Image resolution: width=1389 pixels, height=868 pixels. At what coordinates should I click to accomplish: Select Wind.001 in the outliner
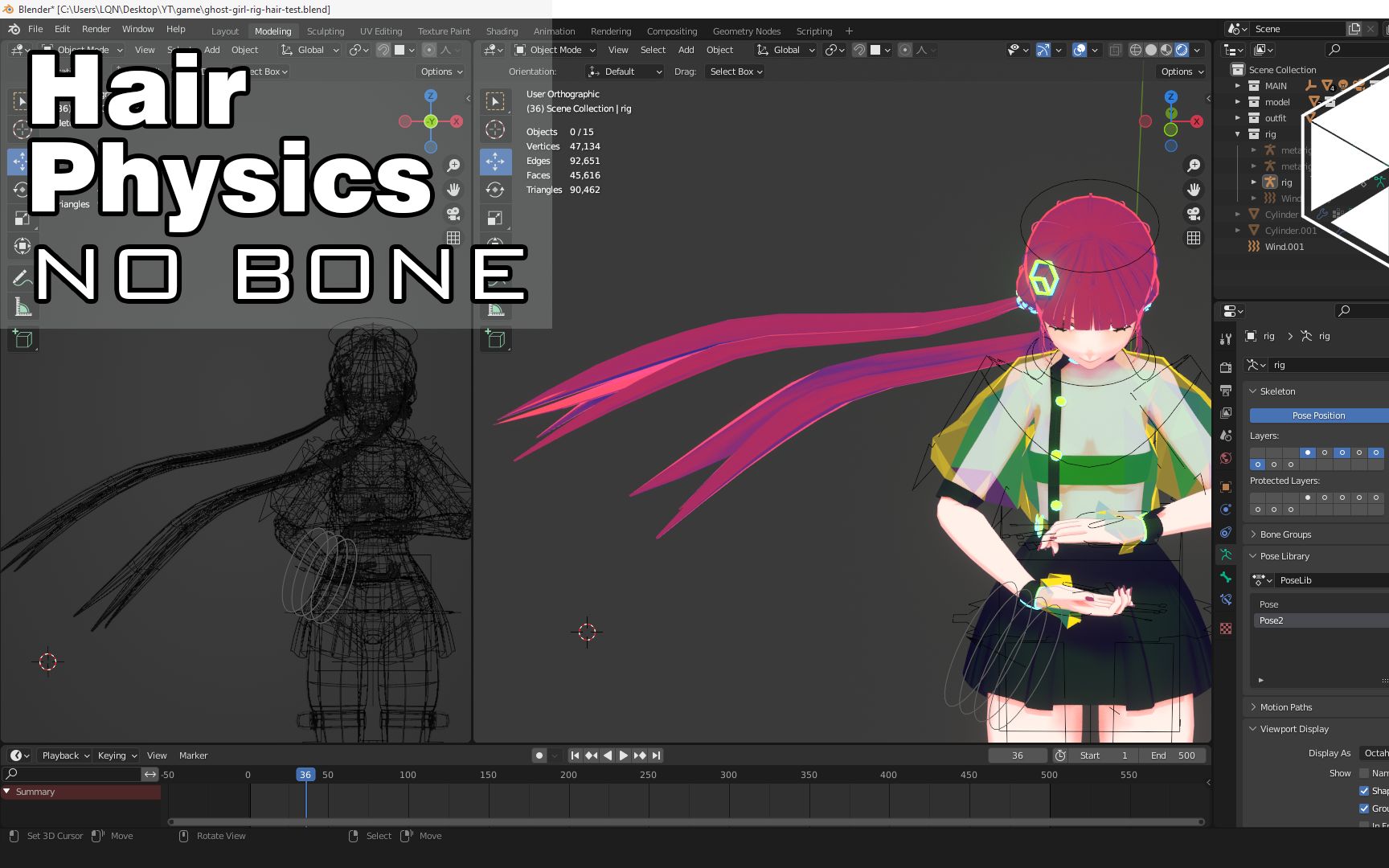(x=1284, y=247)
